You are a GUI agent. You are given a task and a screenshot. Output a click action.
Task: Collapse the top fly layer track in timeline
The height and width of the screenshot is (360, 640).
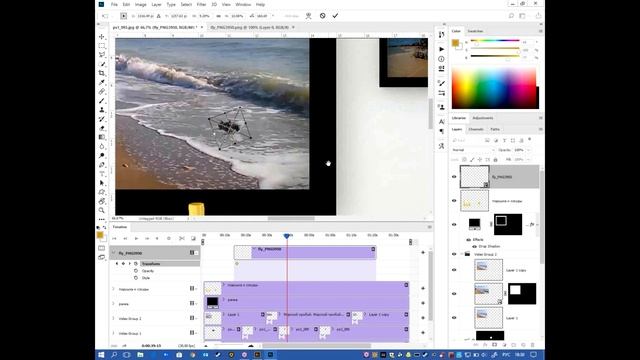click(113, 253)
